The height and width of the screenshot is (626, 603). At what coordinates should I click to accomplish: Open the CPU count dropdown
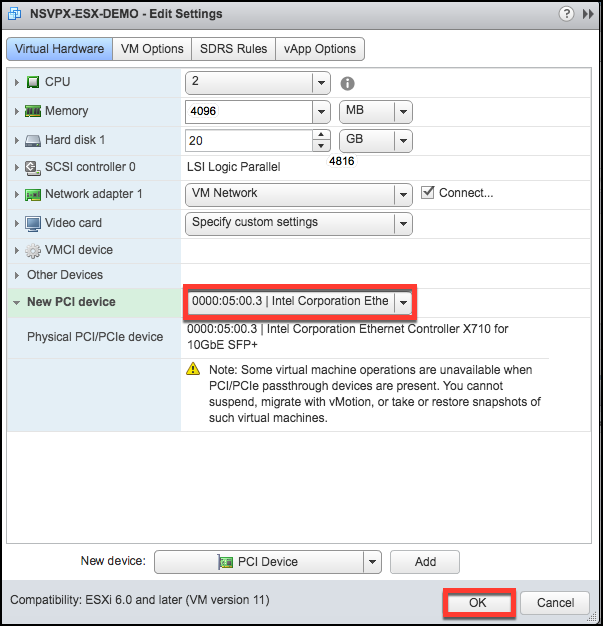321,83
